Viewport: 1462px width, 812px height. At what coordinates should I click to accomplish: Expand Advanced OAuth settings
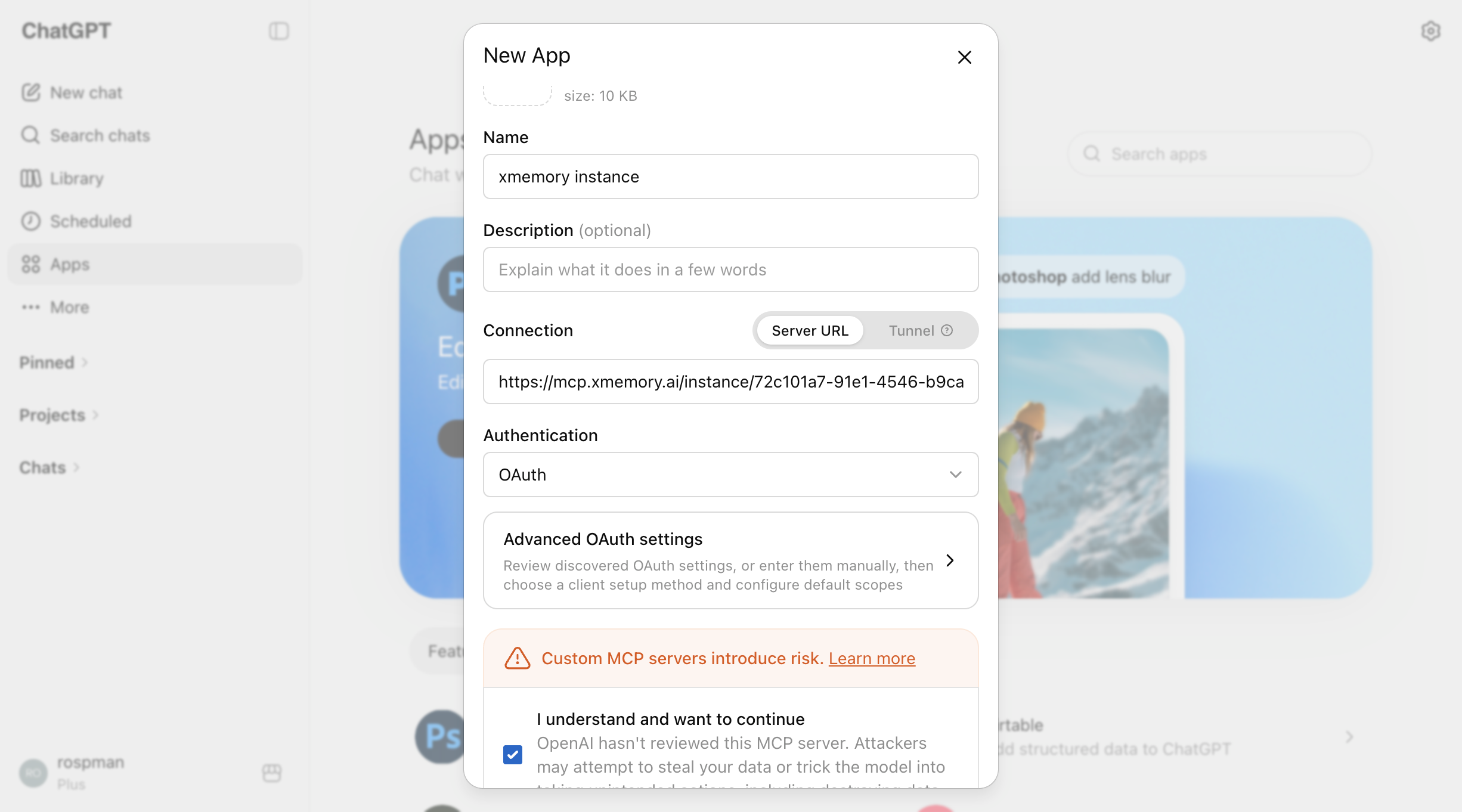(730, 560)
